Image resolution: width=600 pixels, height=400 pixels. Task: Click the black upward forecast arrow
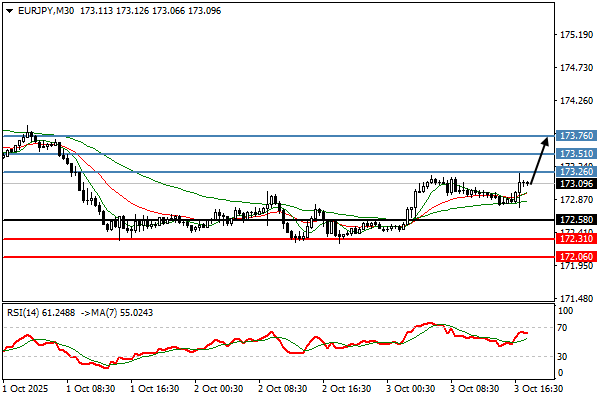tap(540, 160)
